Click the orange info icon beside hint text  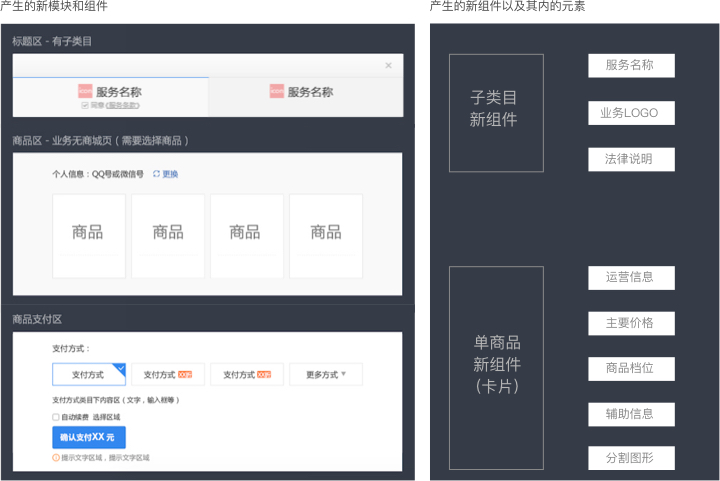[56, 457]
